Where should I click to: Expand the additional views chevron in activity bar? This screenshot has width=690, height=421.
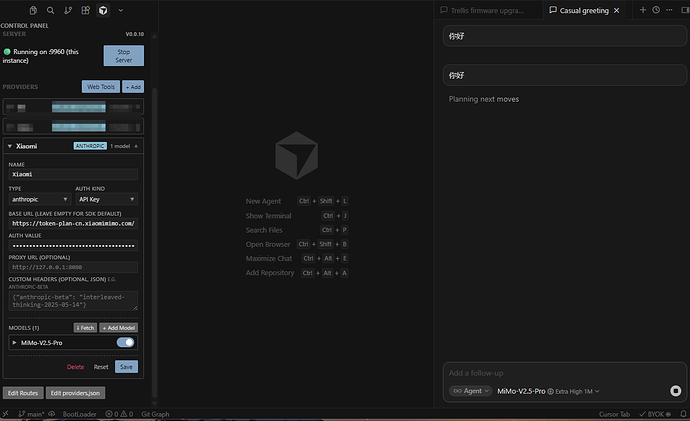121,10
